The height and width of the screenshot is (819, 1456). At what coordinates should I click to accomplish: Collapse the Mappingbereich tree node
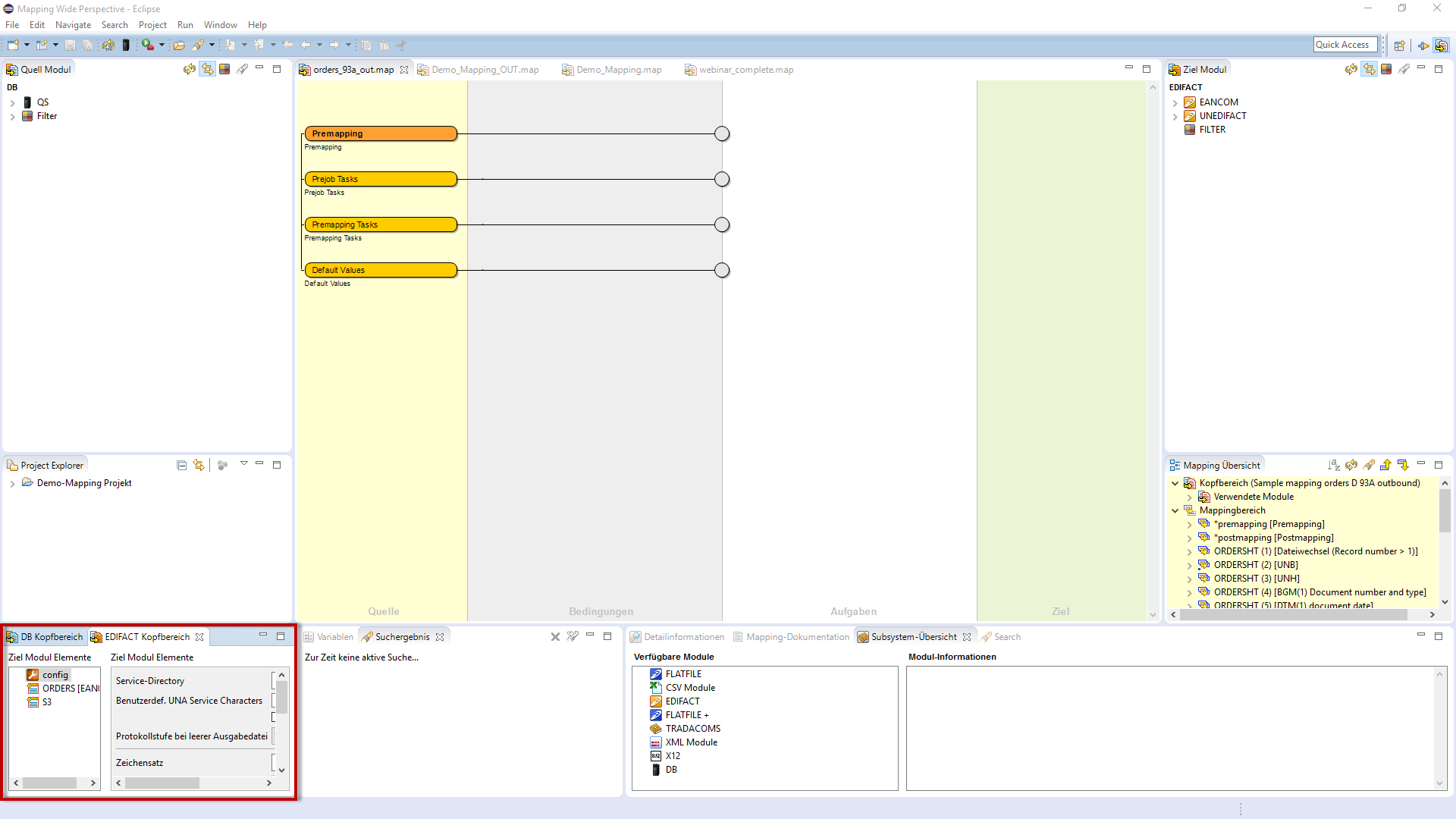(1175, 511)
